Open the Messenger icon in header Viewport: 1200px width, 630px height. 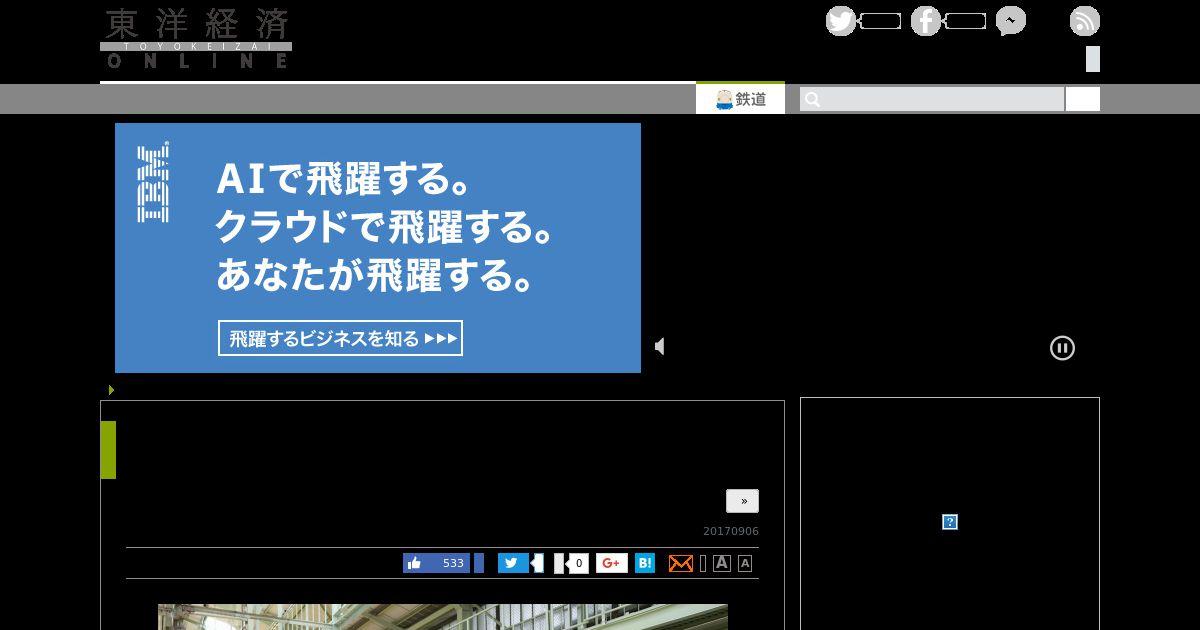[1011, 21]
